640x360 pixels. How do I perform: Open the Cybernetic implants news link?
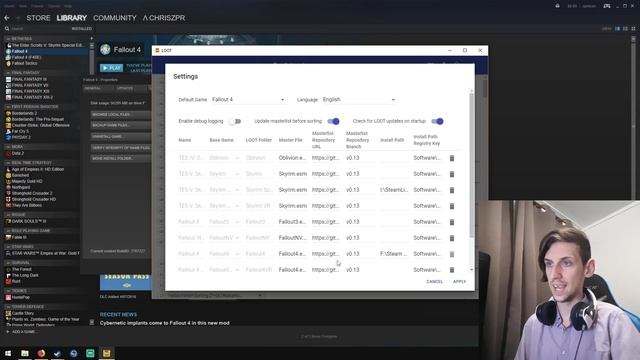(x=164, y=323)
